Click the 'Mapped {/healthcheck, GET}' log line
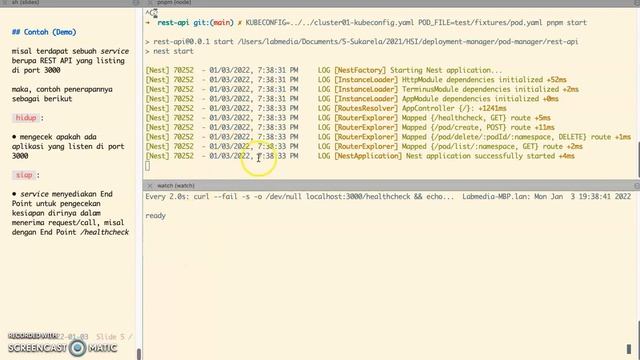Viewport: 640px width, 360px height. 348,118
